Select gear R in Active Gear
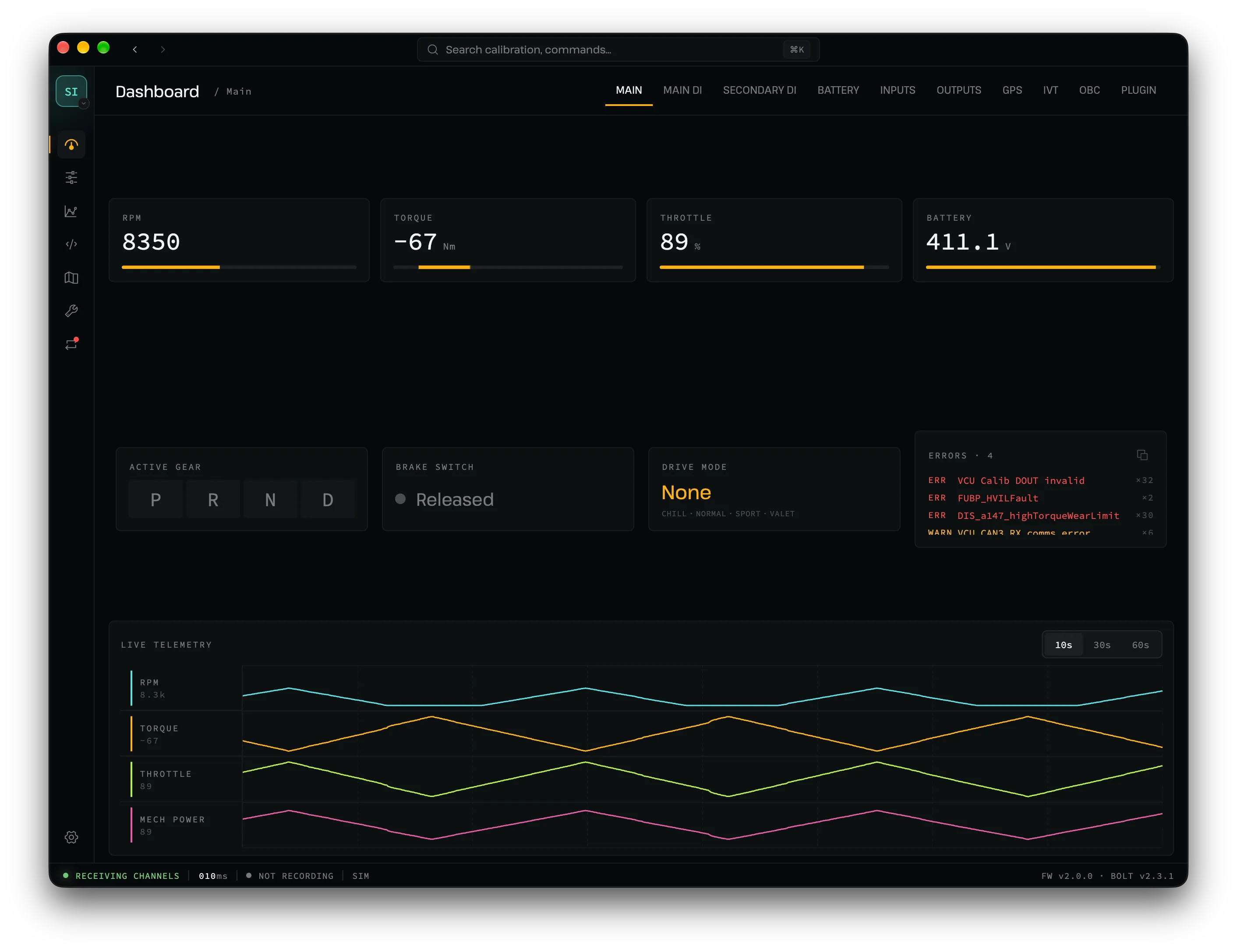This screenshot has width=1237, height=952. [213, 500]
